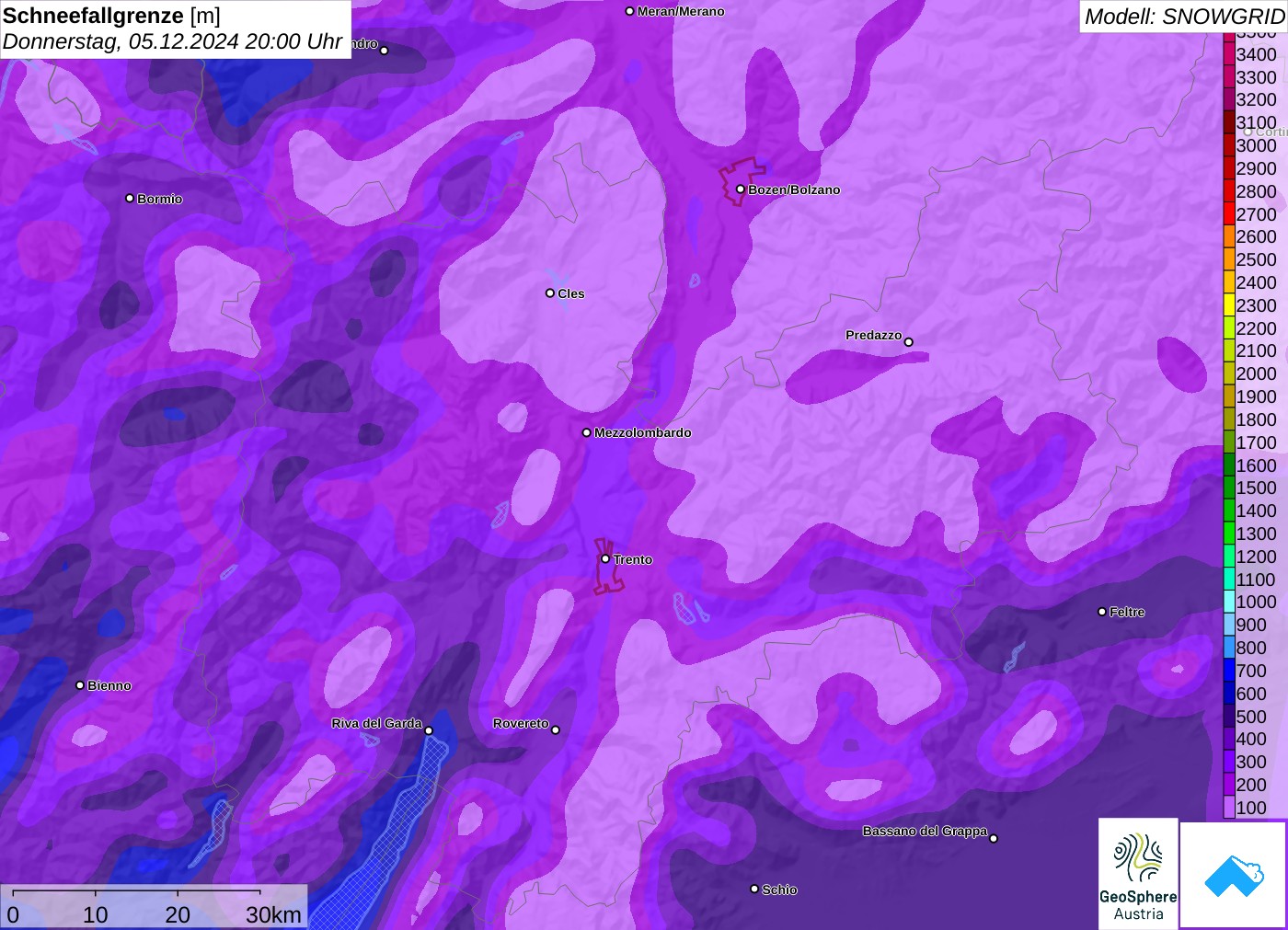Click the 3400 m magenta legend swatch
Viewport: 1288px width, 930px height.
click(1229, 54)
